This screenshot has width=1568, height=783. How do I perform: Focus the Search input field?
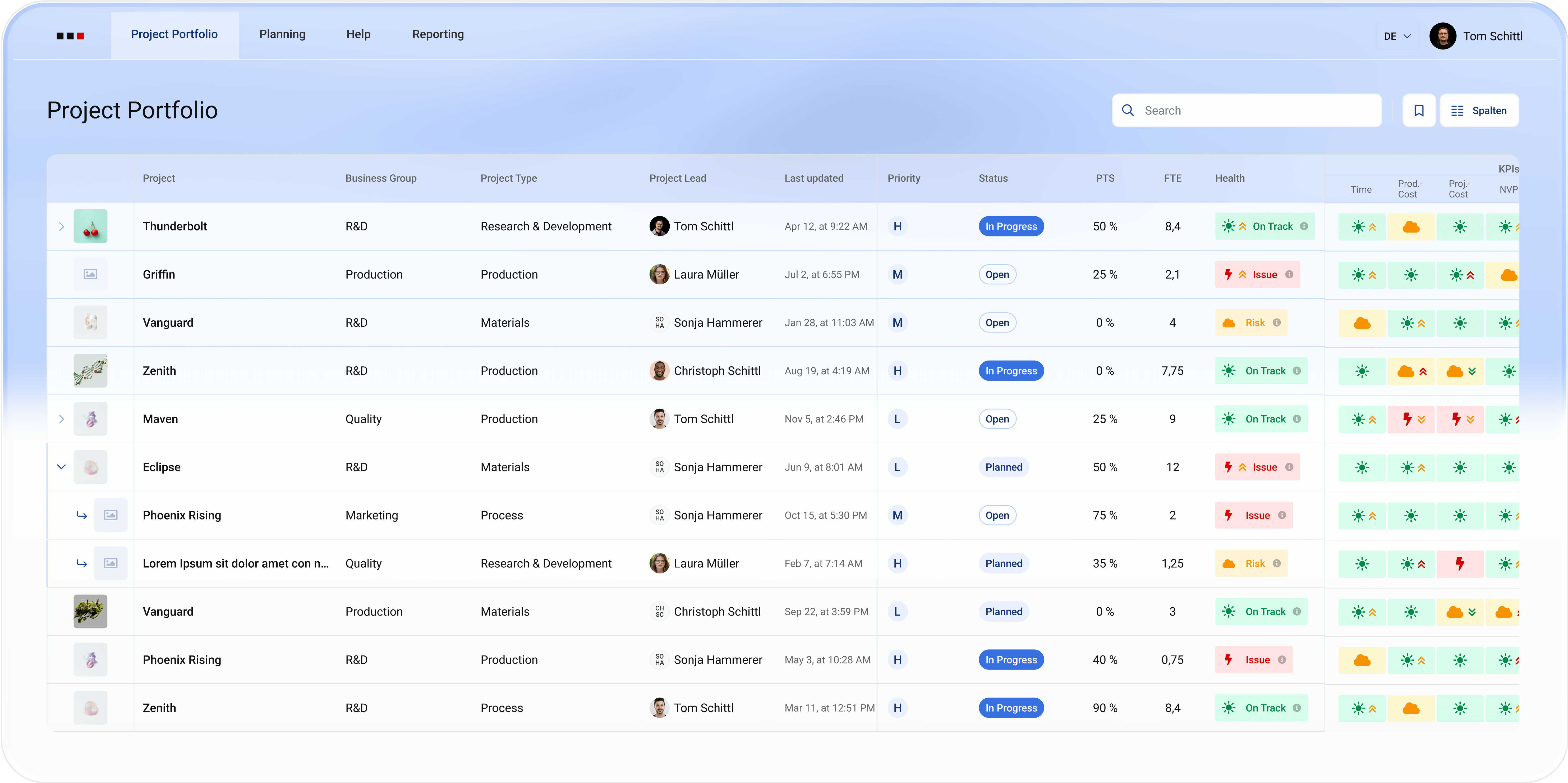pyautogui.click(x=1254, y=110)
